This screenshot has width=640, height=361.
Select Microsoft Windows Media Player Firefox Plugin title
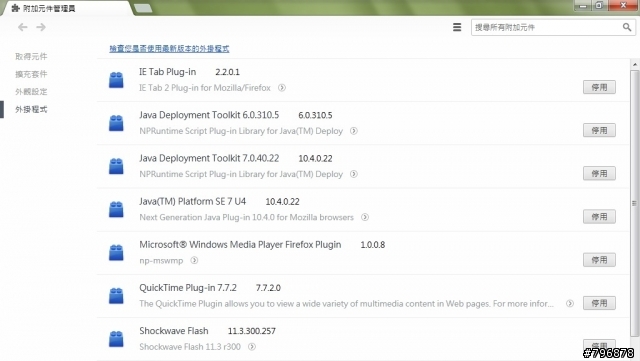[x=240, y=245]
